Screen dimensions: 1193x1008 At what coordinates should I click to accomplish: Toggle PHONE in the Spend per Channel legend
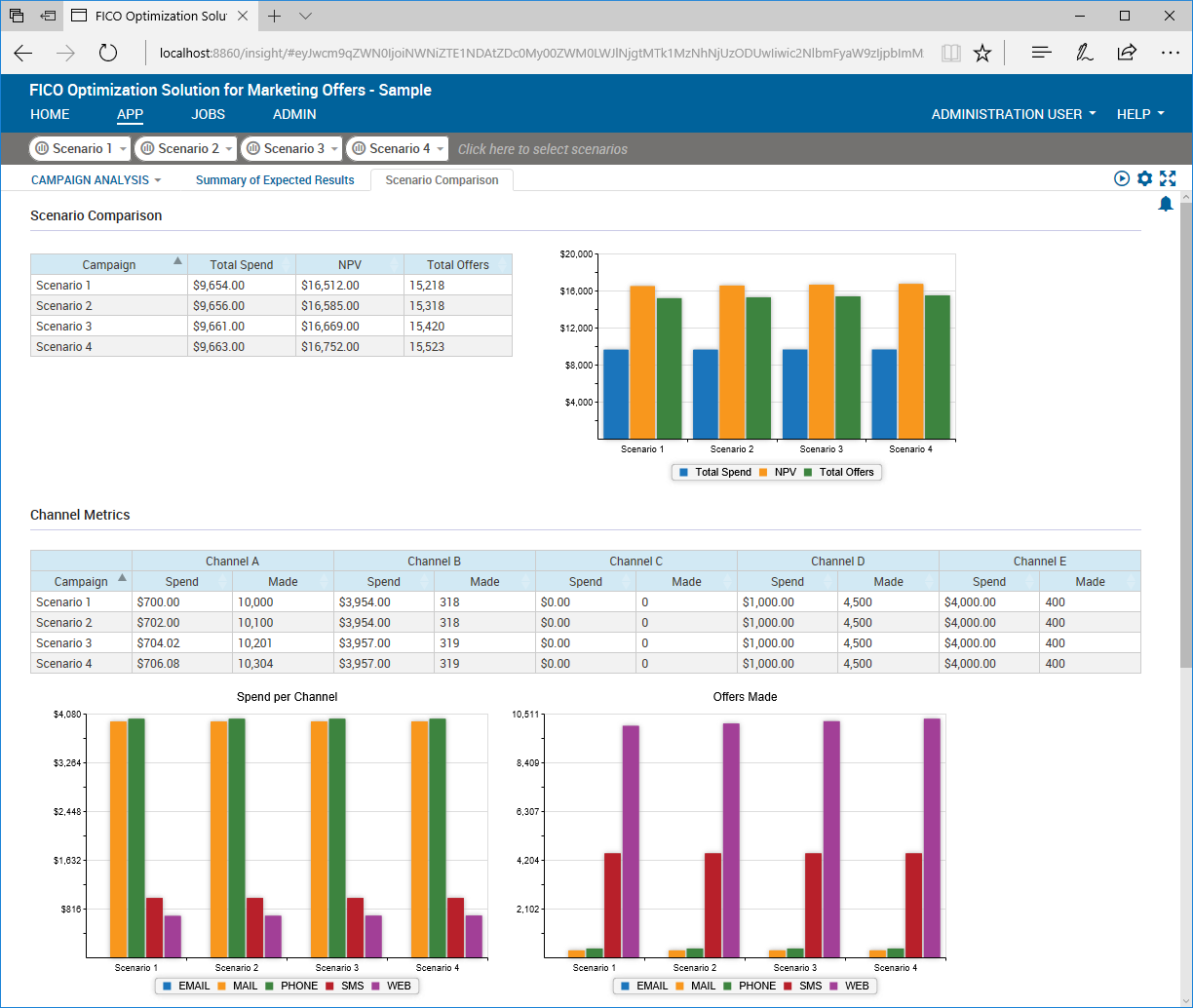point(290,986)
